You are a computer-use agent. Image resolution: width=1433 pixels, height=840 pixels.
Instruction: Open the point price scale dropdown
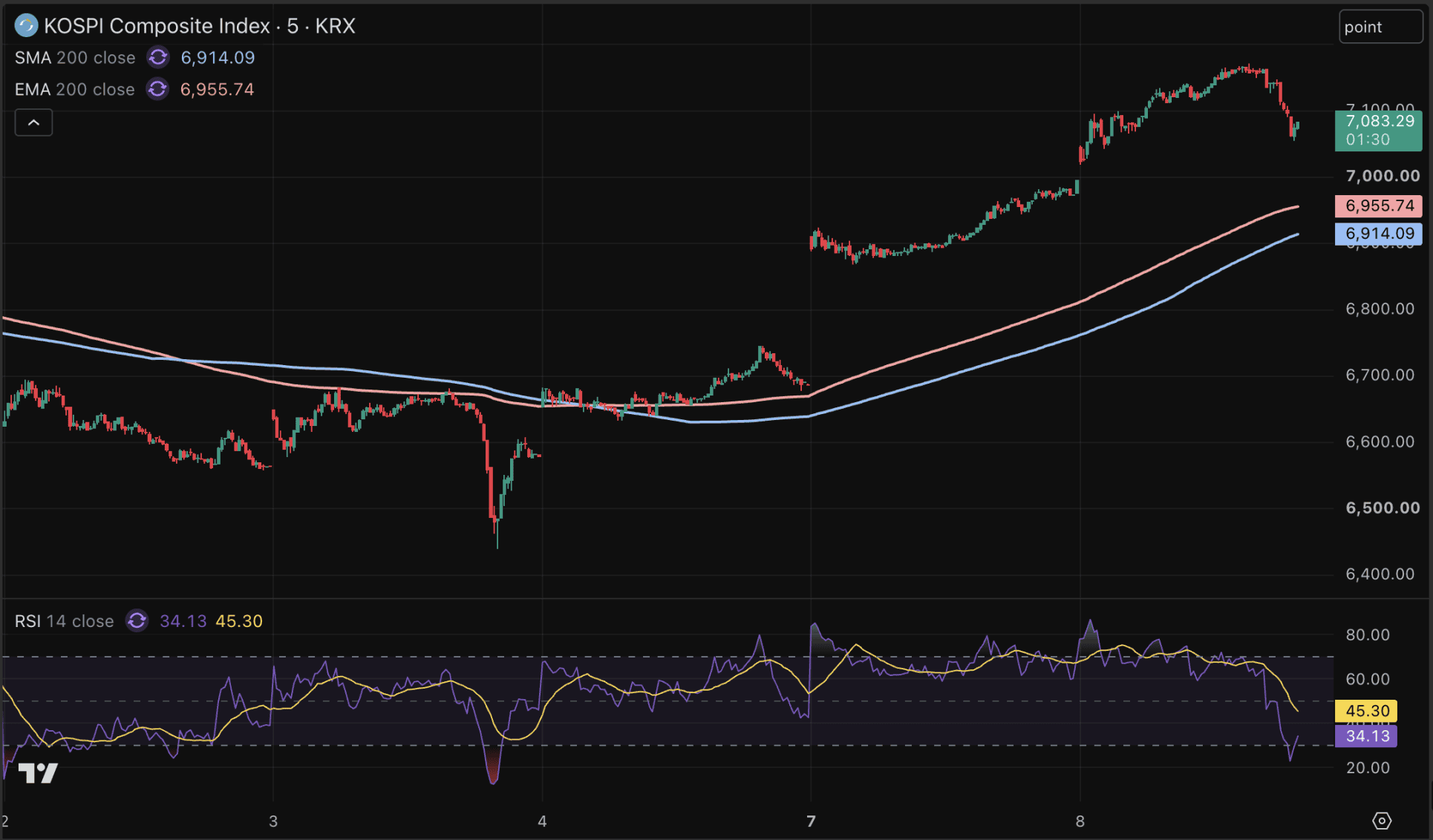click(1381, 27)
